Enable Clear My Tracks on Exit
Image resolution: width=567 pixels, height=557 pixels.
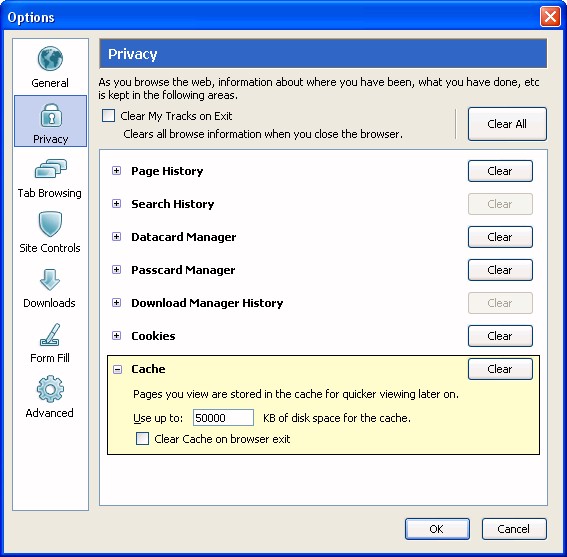108,116
